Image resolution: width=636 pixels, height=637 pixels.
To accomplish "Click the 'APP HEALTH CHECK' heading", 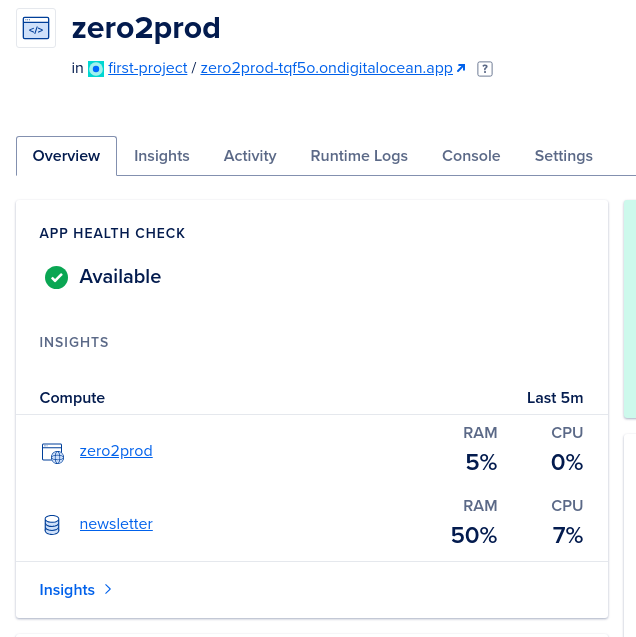I will point(112,233).
